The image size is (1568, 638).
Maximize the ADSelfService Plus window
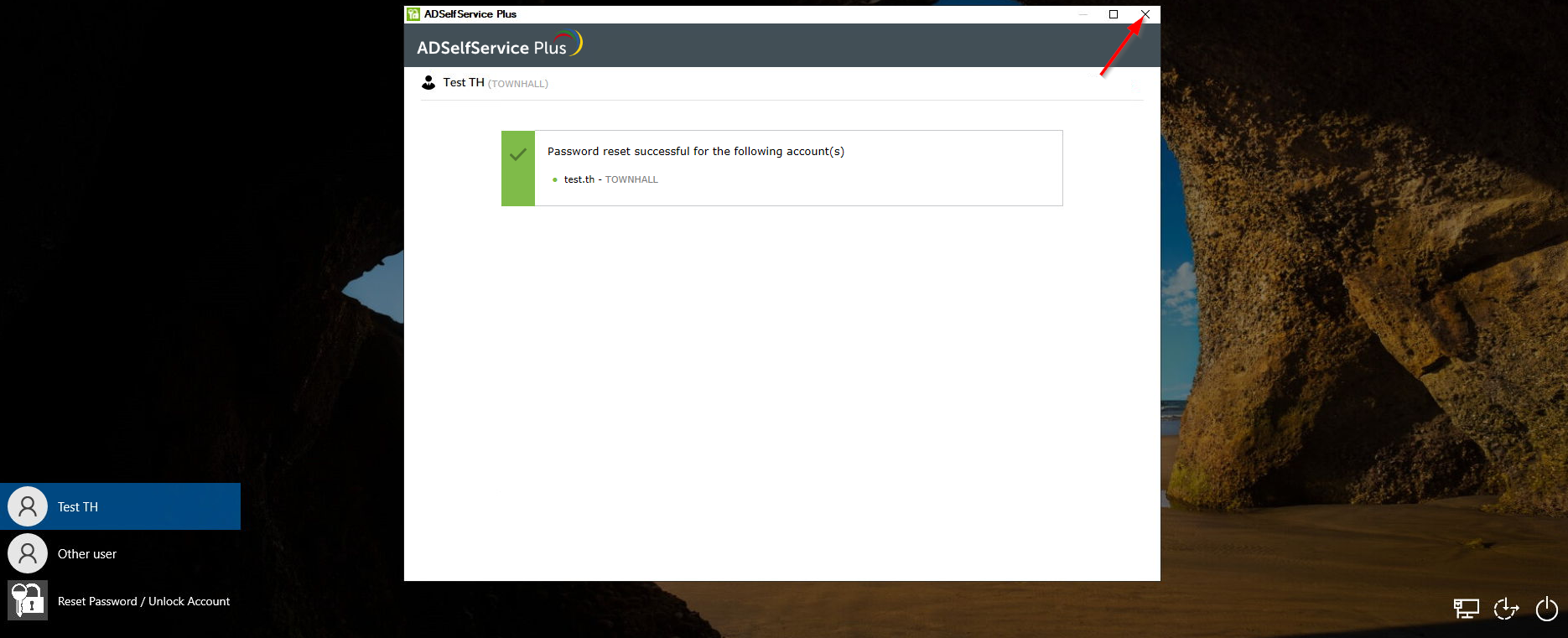pos(1114,14)
